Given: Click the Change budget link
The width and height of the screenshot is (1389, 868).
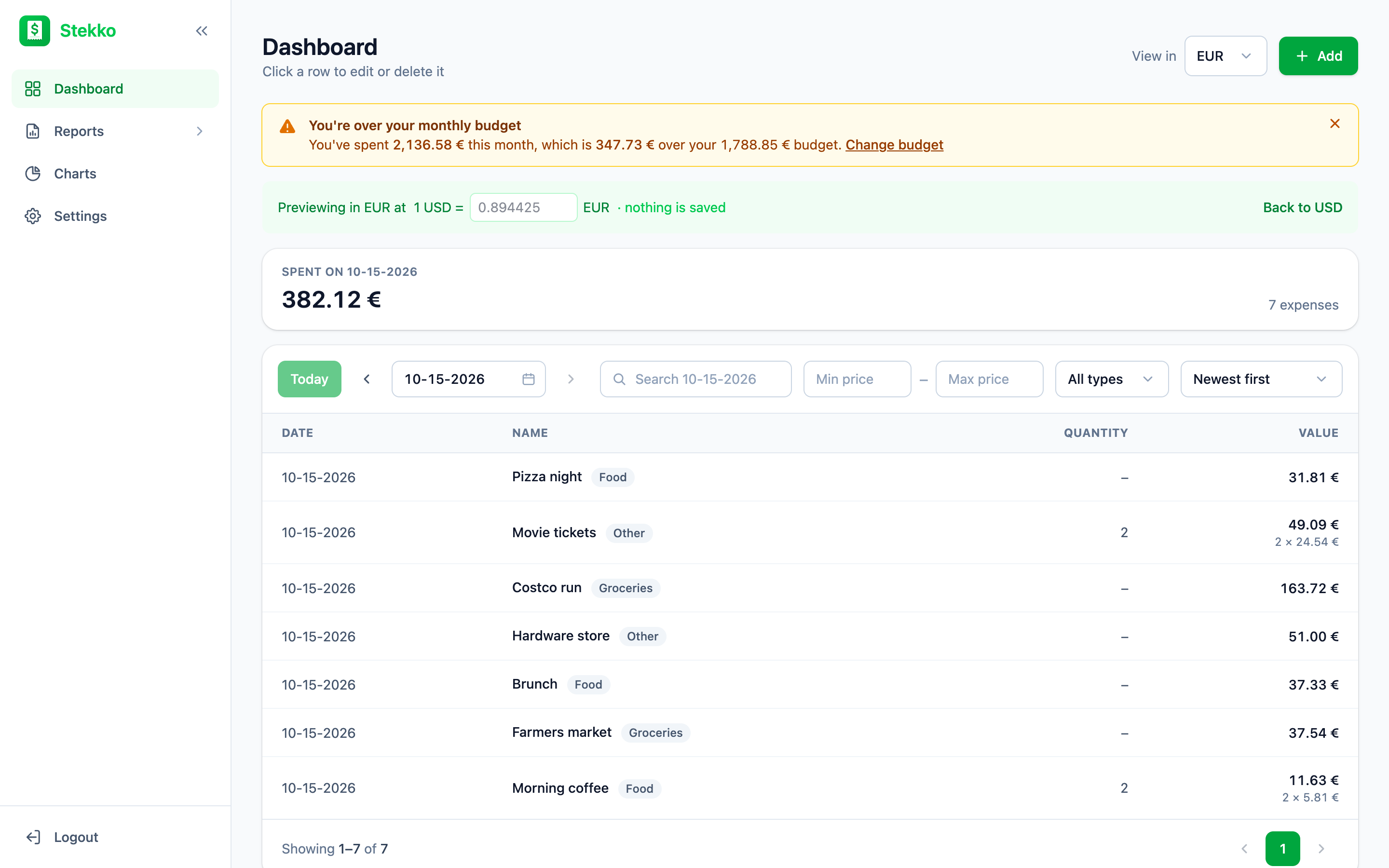Looking at the screenshot, I should [x=894, y=145].
